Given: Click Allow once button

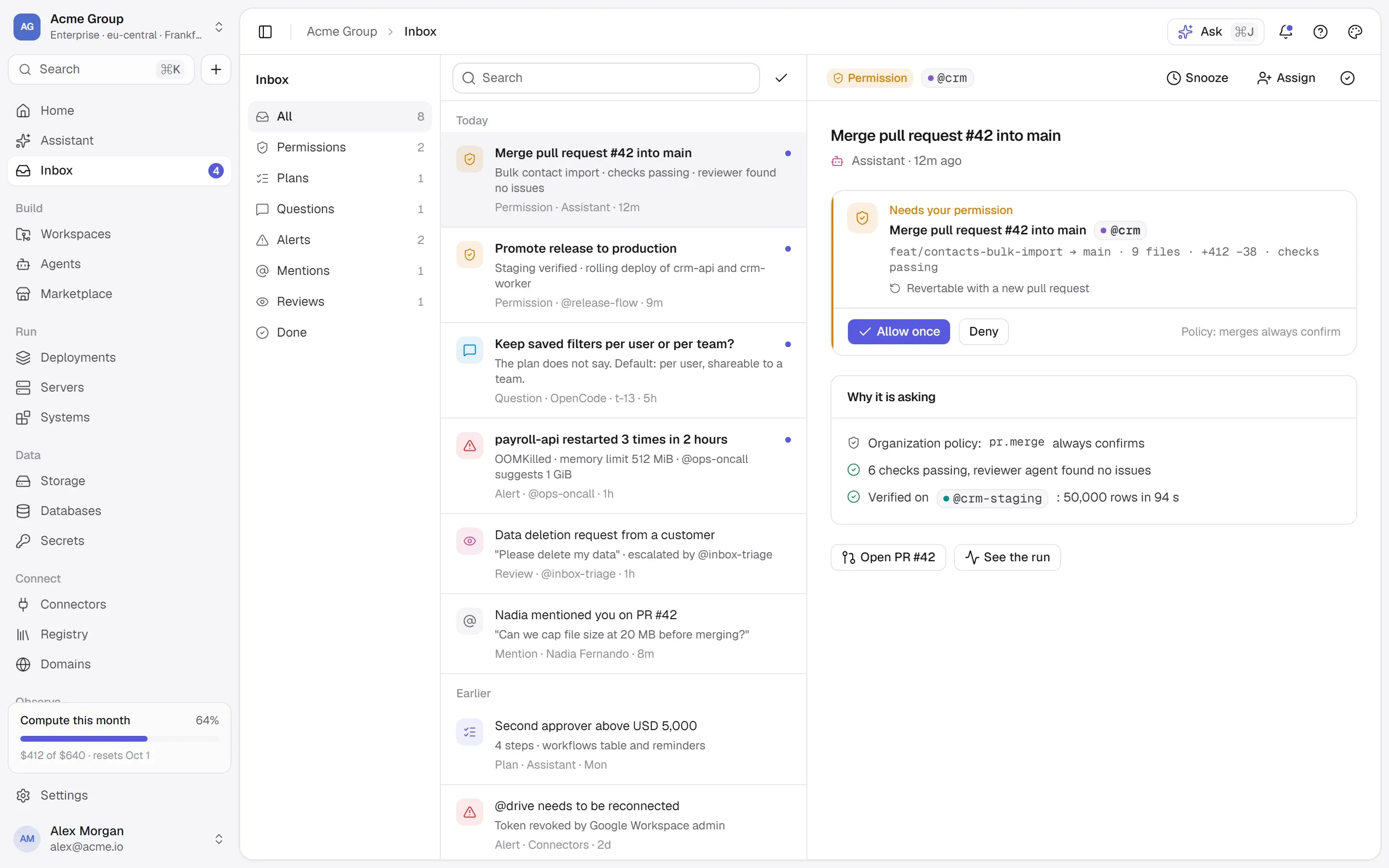Looking at the screenshot, I should tap(898, 332).
